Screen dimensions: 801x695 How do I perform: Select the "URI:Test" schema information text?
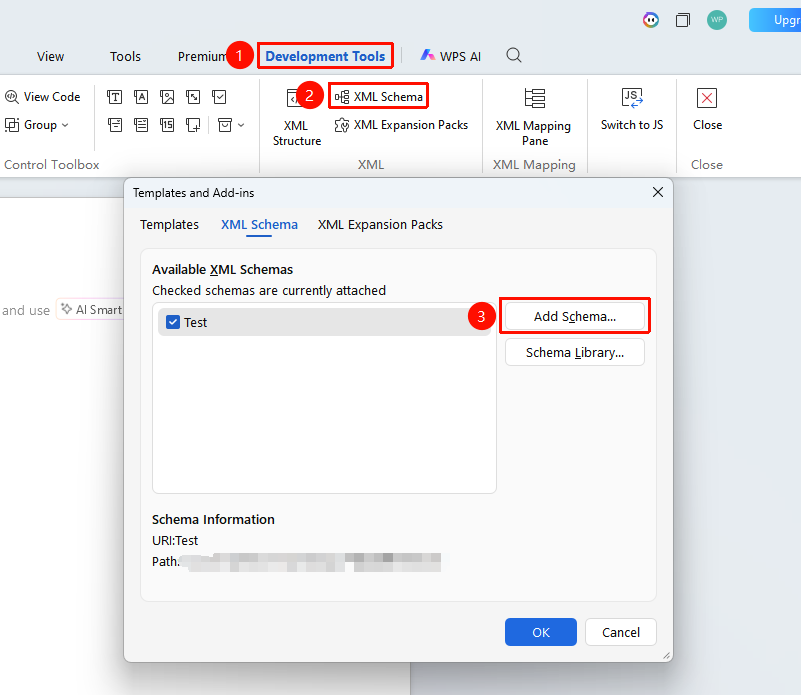coord(175,541)
